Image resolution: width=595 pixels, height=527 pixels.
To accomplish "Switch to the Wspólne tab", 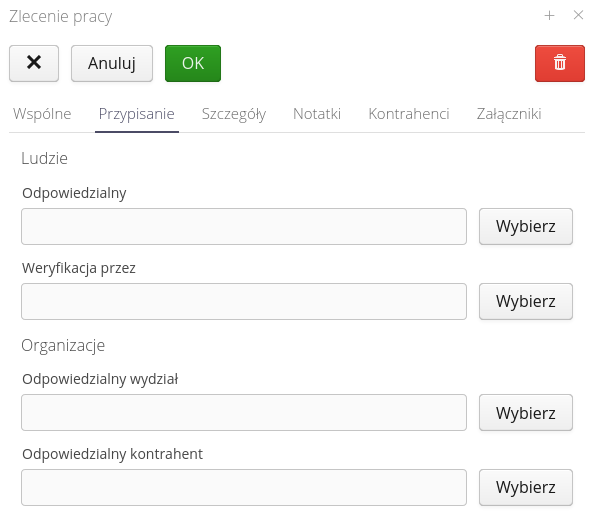I will click(x=42, y=114).
